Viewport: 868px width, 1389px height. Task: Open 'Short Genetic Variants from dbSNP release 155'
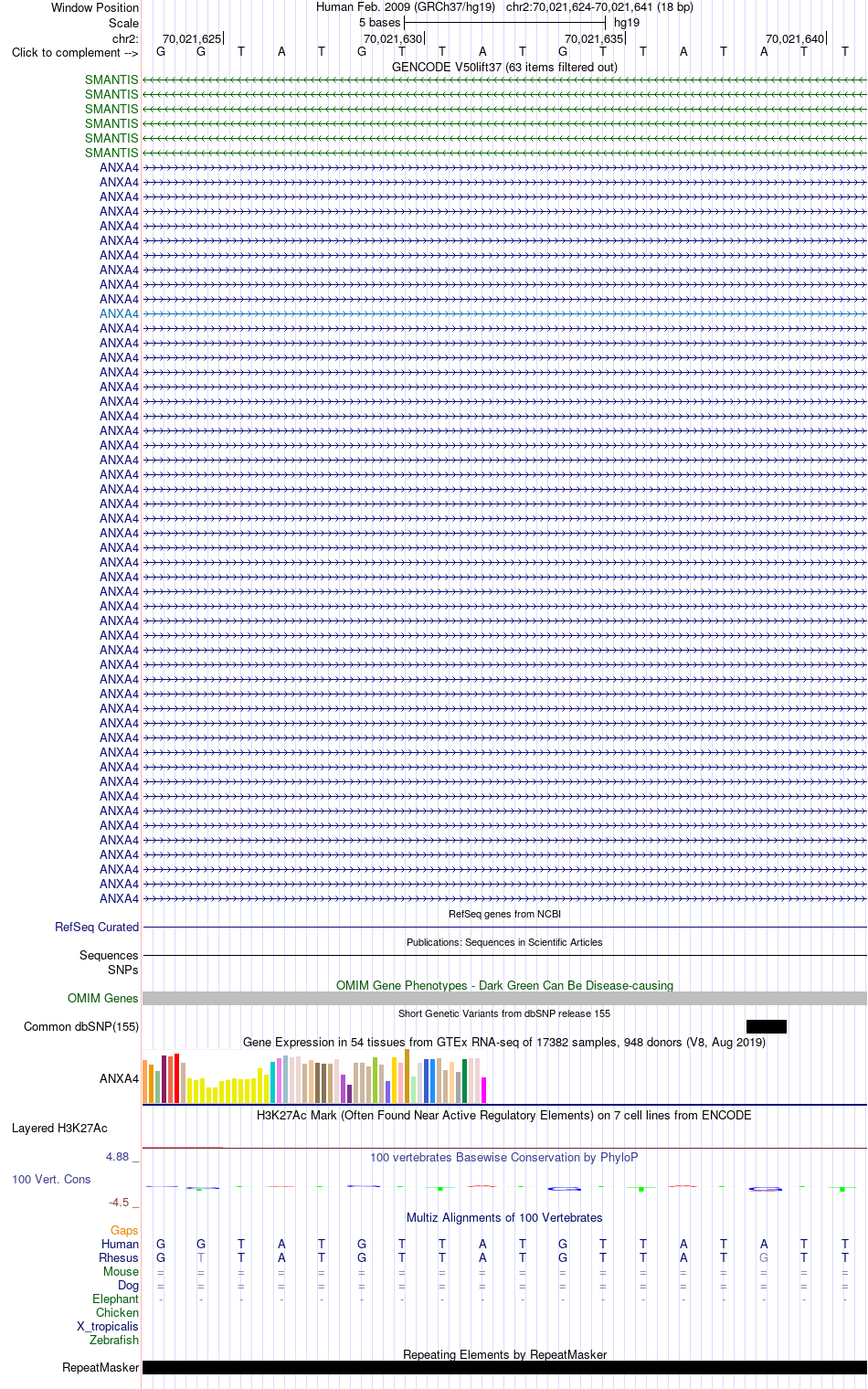click(504, 1013)
